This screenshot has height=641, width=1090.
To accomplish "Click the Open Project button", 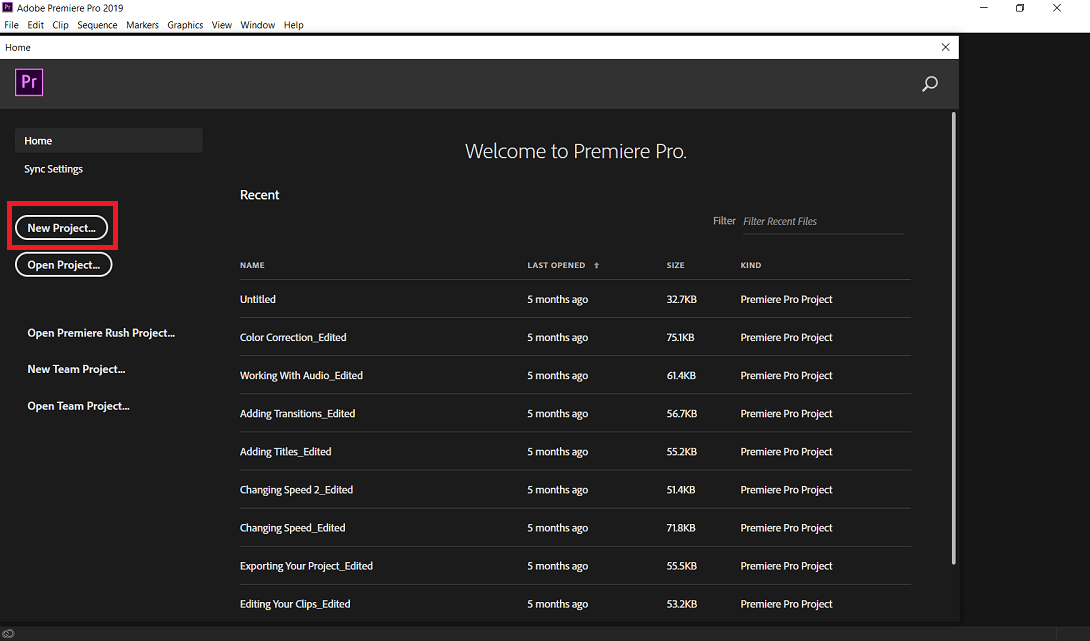I will (63, 265).
